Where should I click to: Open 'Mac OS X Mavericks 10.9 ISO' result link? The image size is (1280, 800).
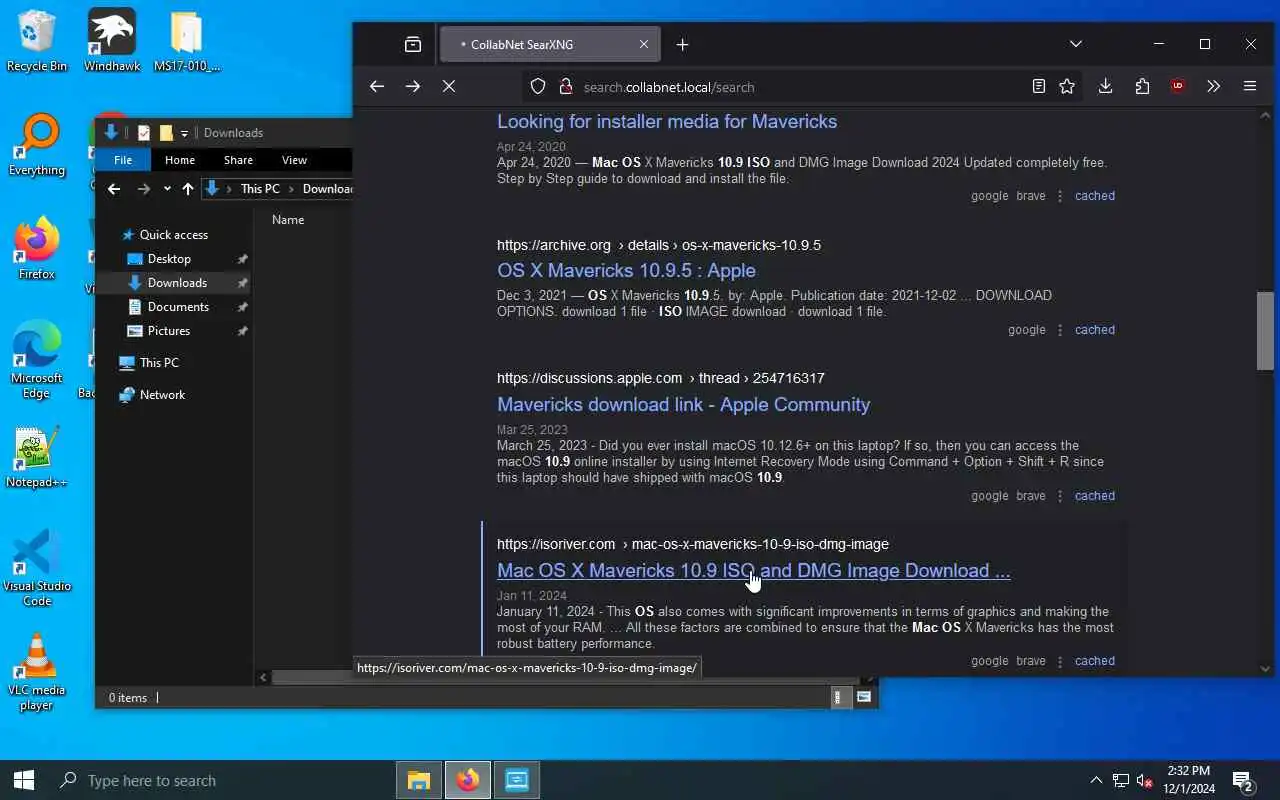point(754,571)
